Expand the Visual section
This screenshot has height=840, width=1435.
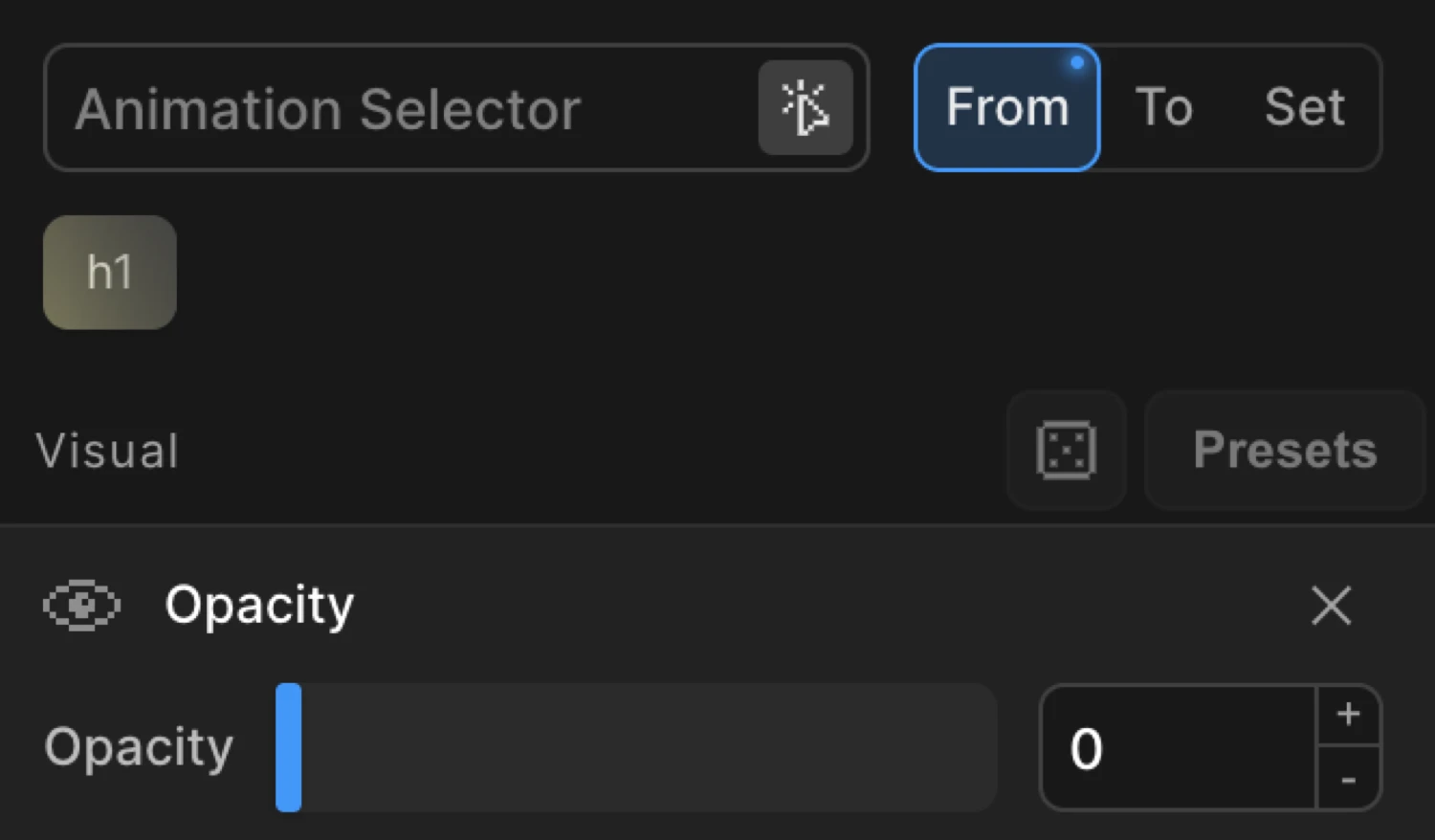click(x=107, y=451)
